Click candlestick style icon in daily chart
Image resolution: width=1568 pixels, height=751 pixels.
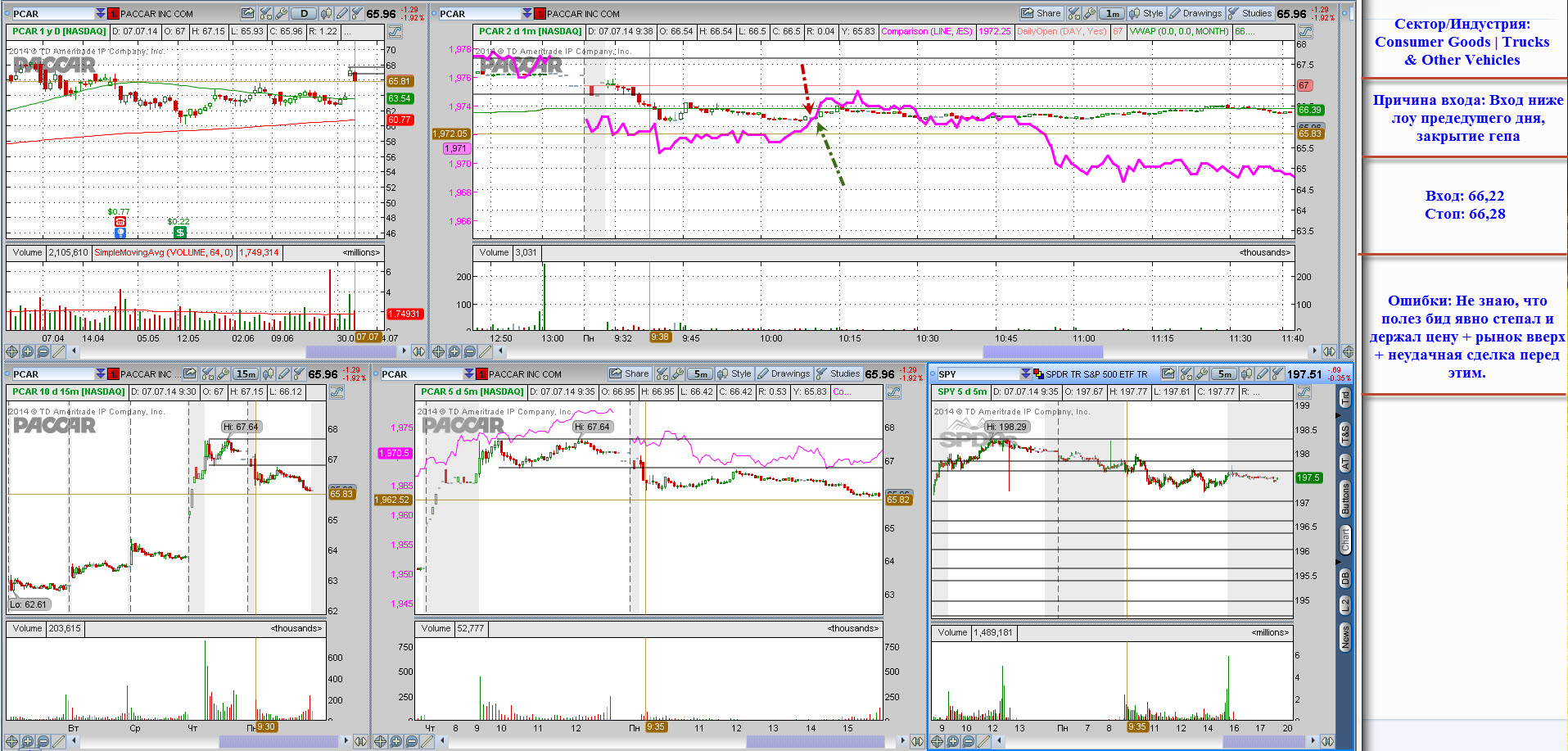[x=327, y=13]
